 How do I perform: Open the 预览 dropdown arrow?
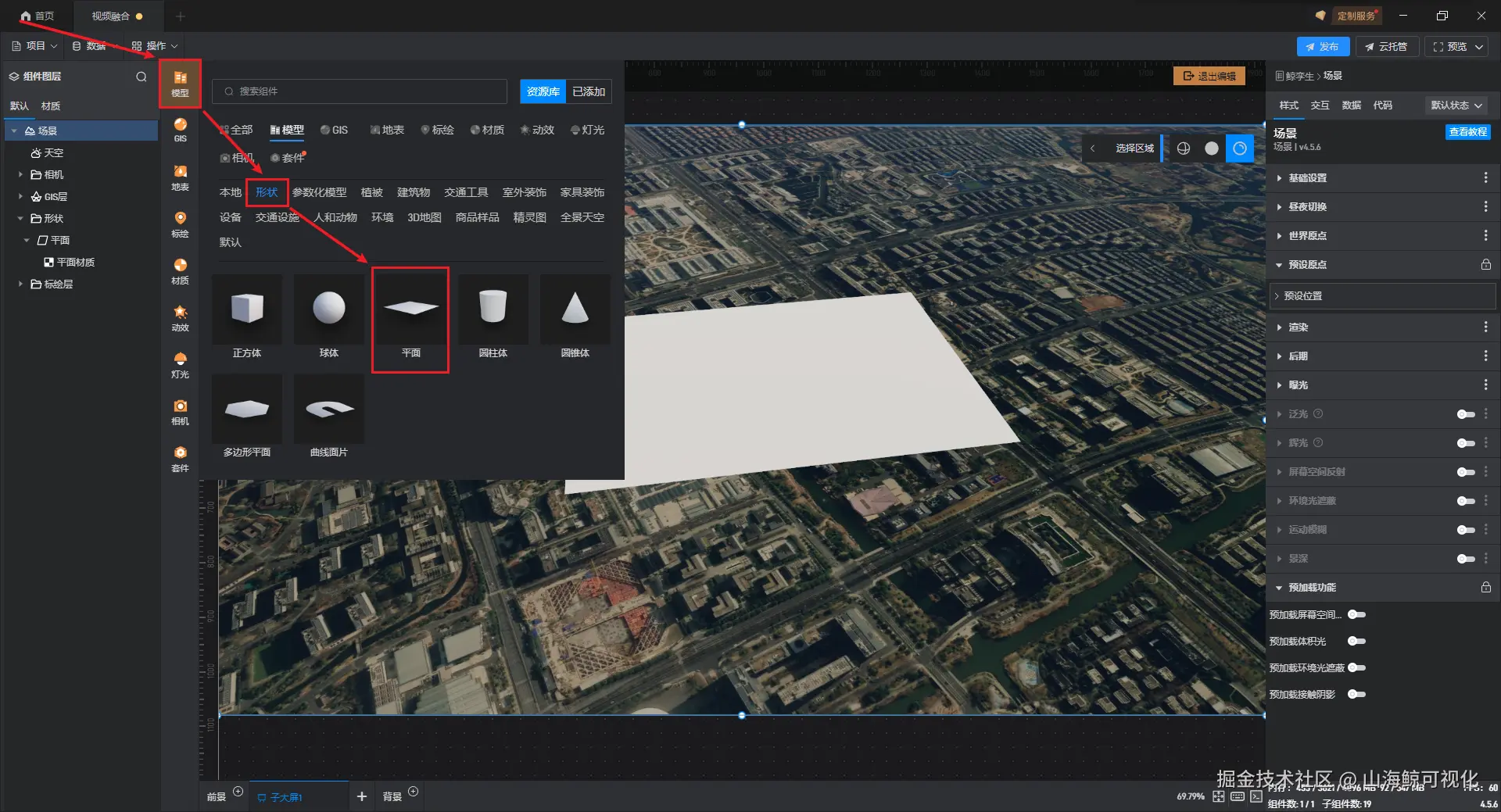coord(1479,47)
